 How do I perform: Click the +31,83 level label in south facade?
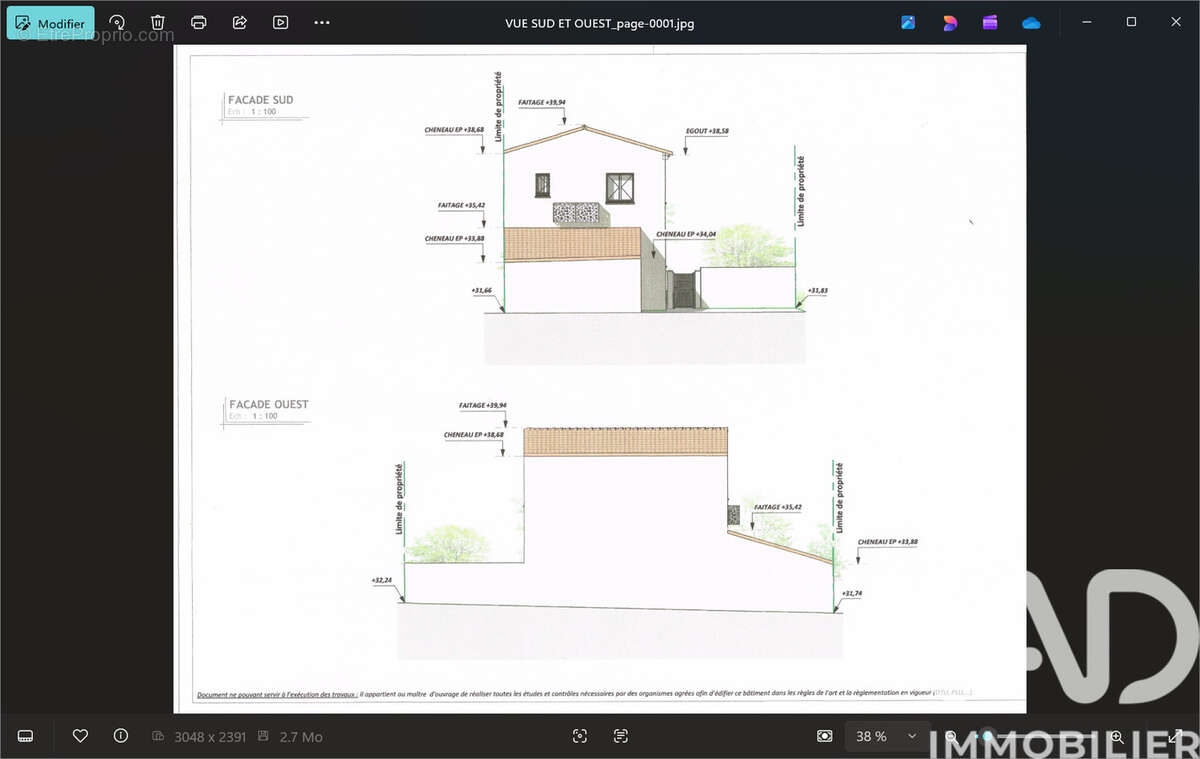click(x=817, y=291)
